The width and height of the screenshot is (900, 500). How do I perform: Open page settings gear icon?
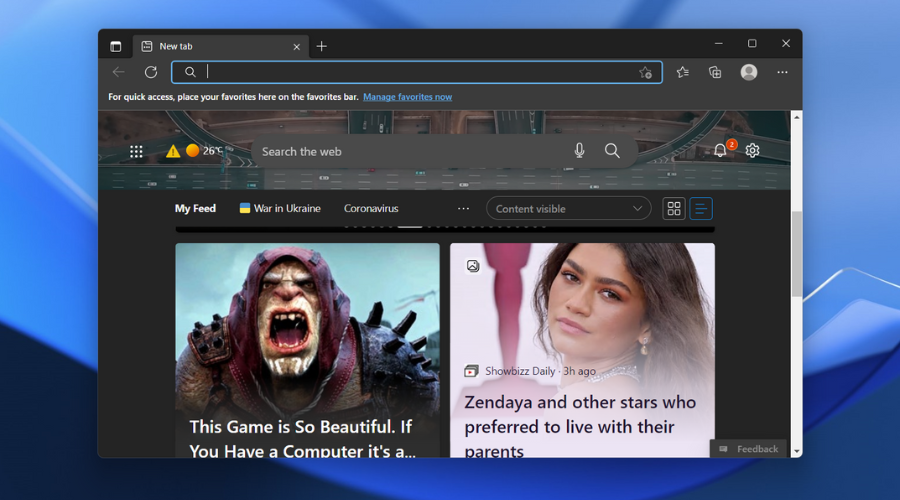[x=752, y=150]
